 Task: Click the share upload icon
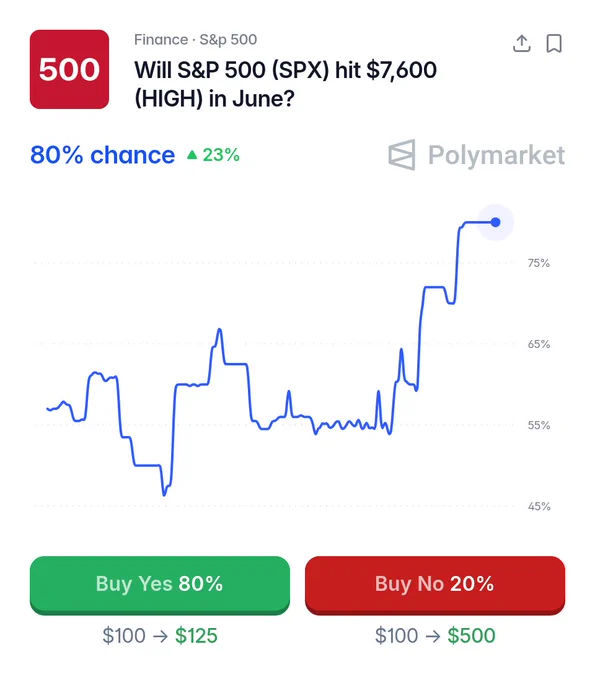coord(521,43)
